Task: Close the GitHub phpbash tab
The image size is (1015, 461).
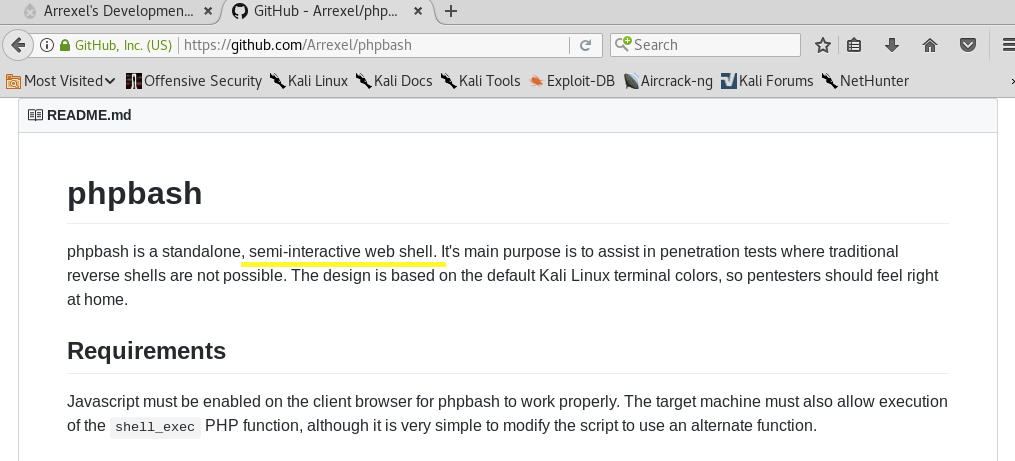Action: 418,11
